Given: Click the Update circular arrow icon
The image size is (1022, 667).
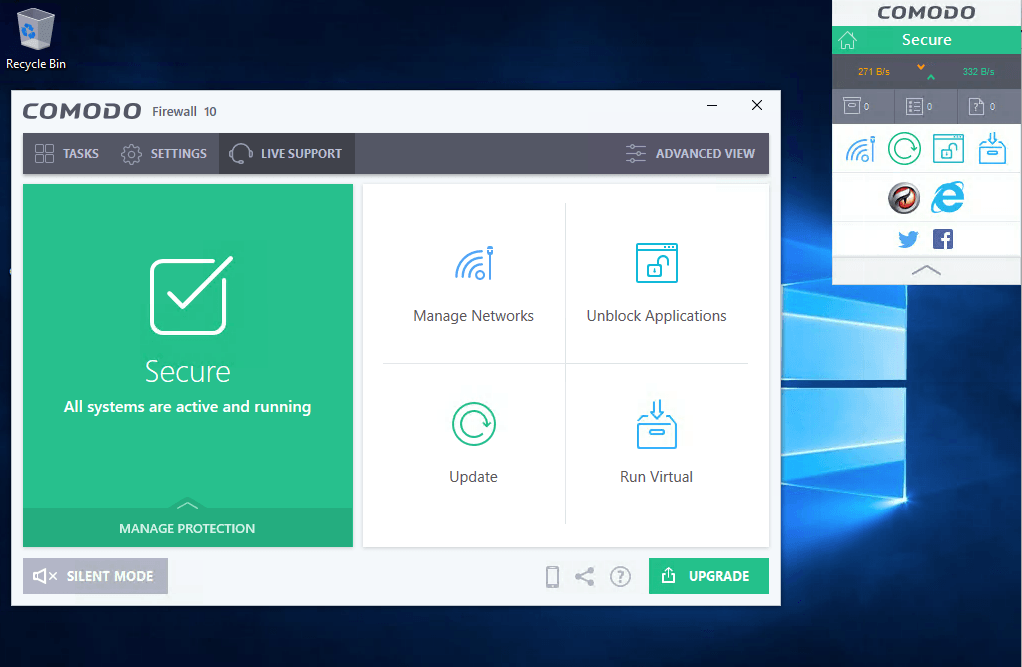Looking at the screenshot, I should [x=474, y=424].
